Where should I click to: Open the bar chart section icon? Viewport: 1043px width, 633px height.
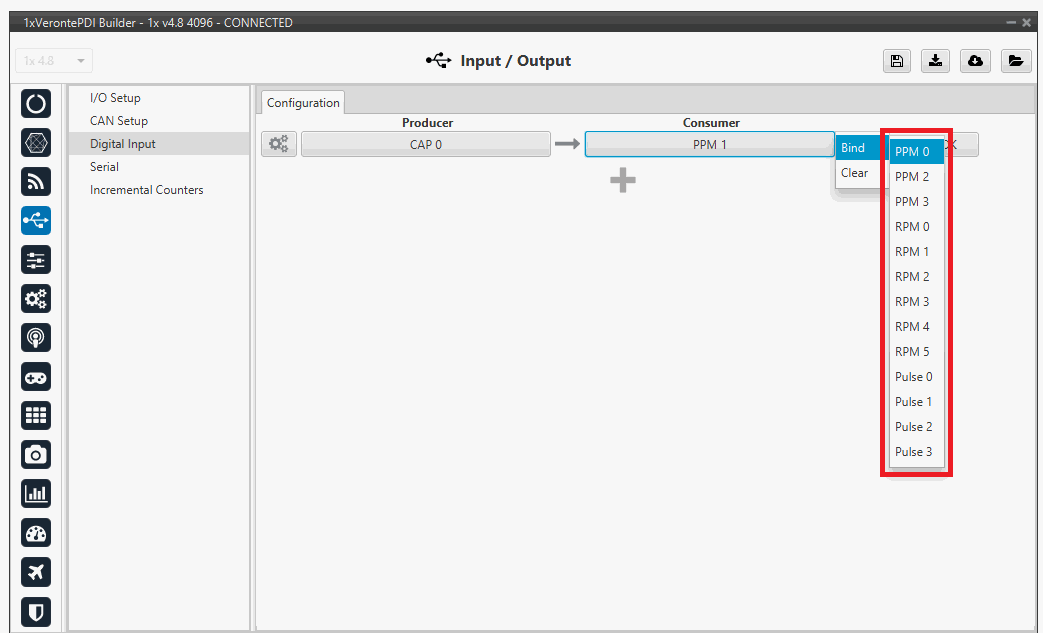point(36,494)
